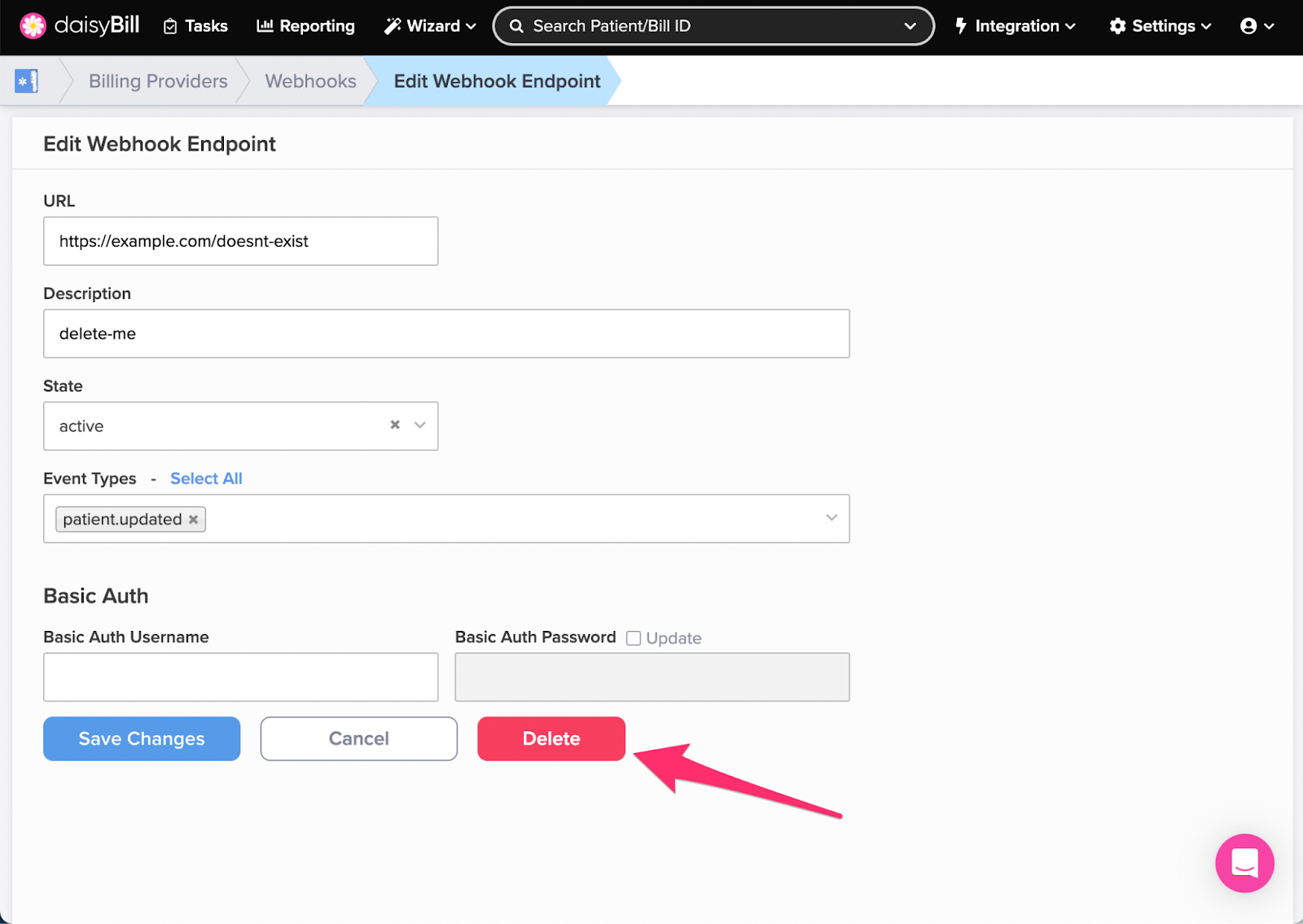Open the user account menu
Screen dimensions: 1303x924
[x=1257, y=26]
